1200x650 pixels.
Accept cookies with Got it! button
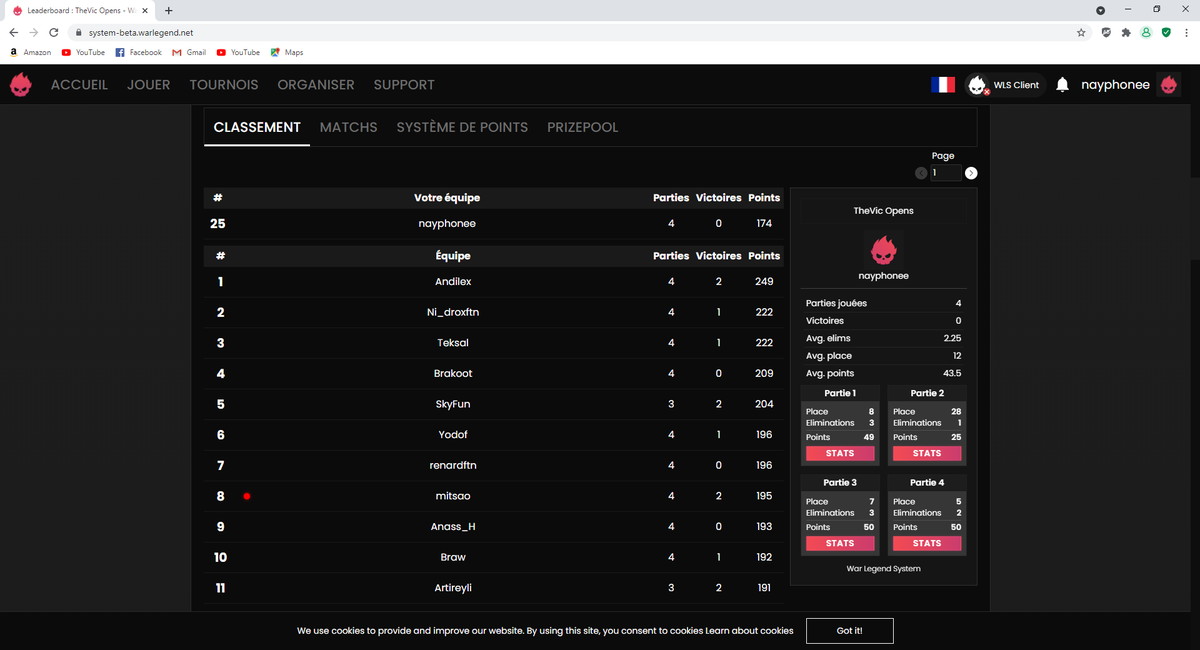[x=850, y=631]
